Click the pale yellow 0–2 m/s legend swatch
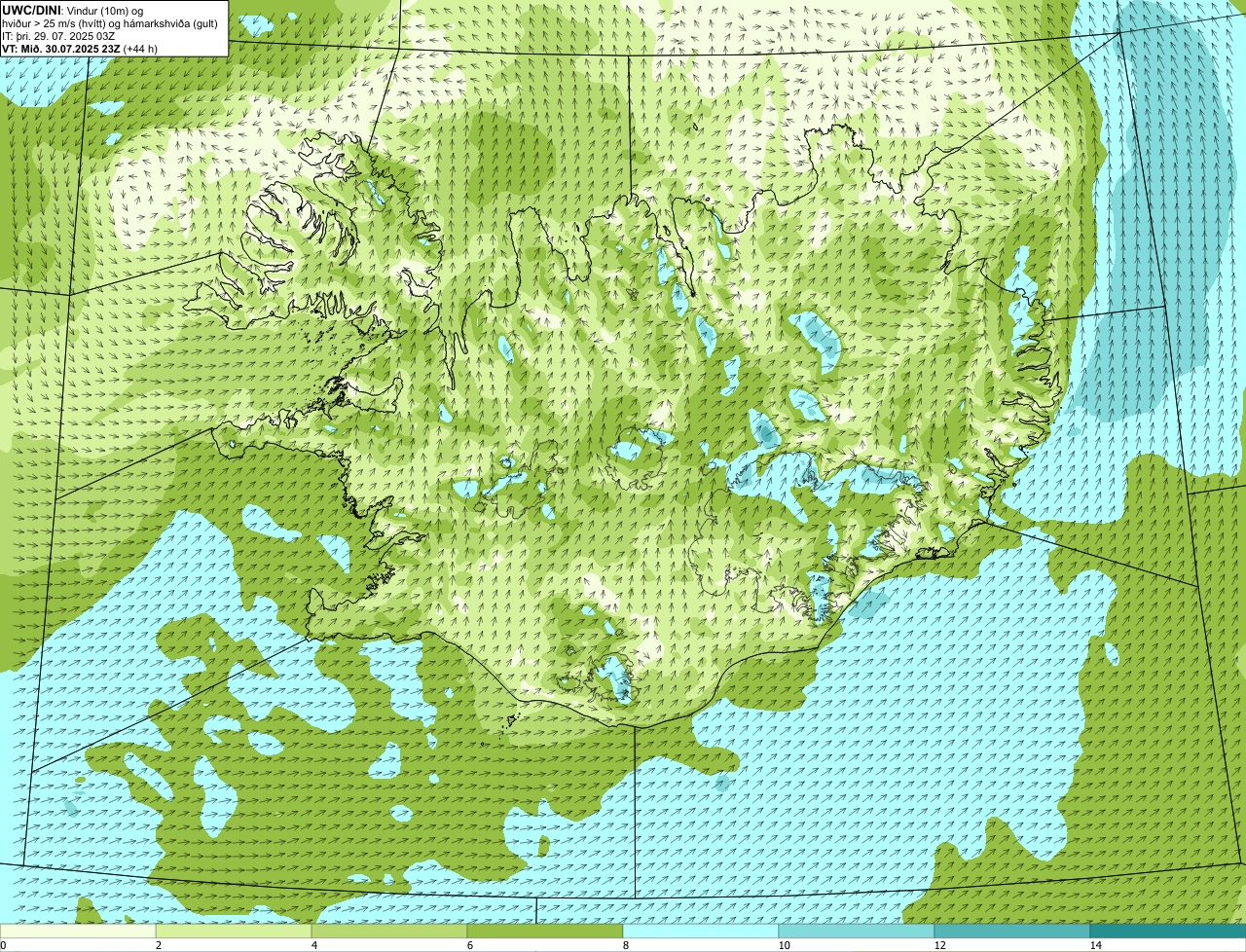The width and height of the screenshot is (1246, 952). [78, 931]
